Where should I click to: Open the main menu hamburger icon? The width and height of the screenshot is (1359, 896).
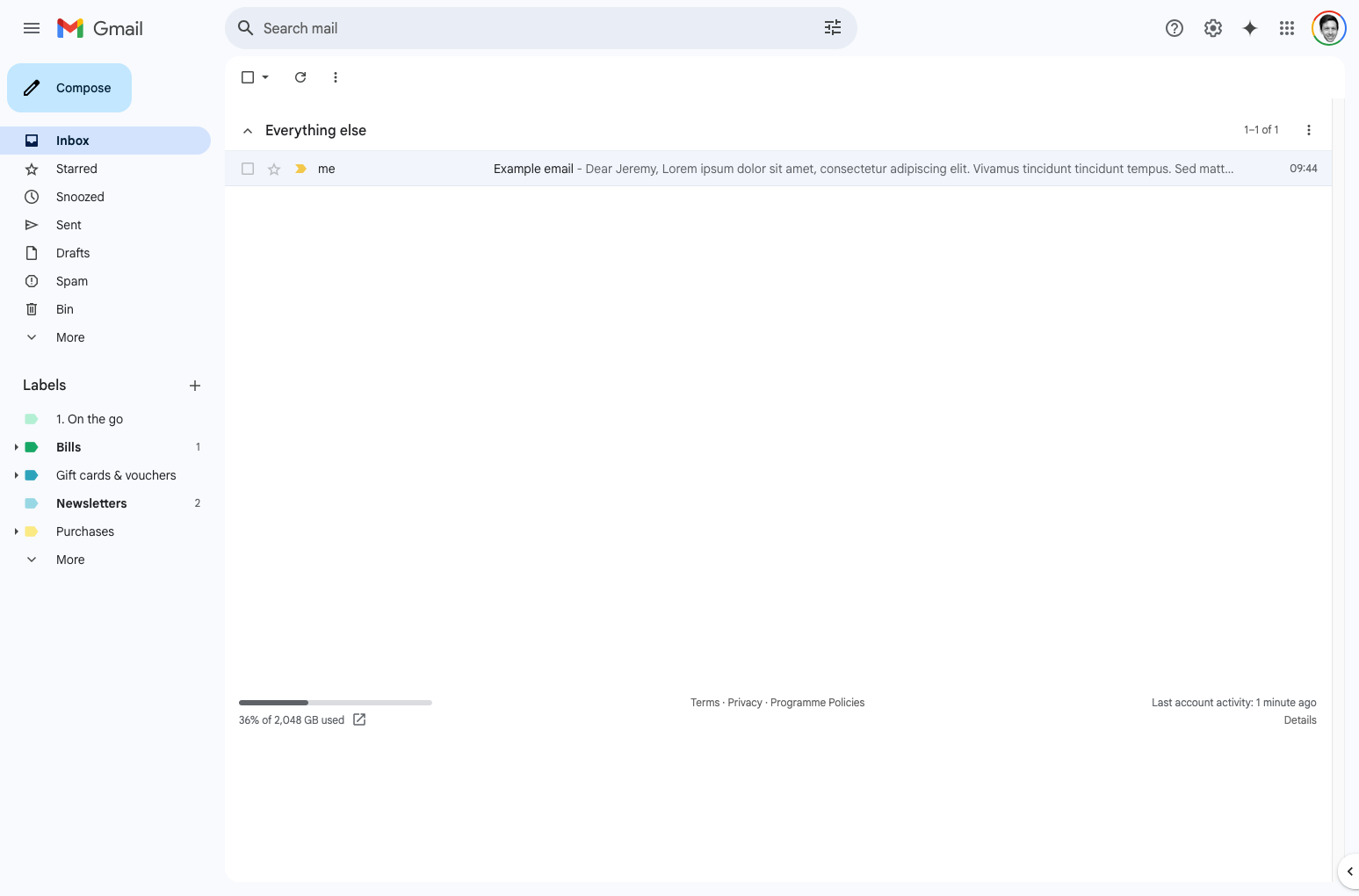(32, 28)
